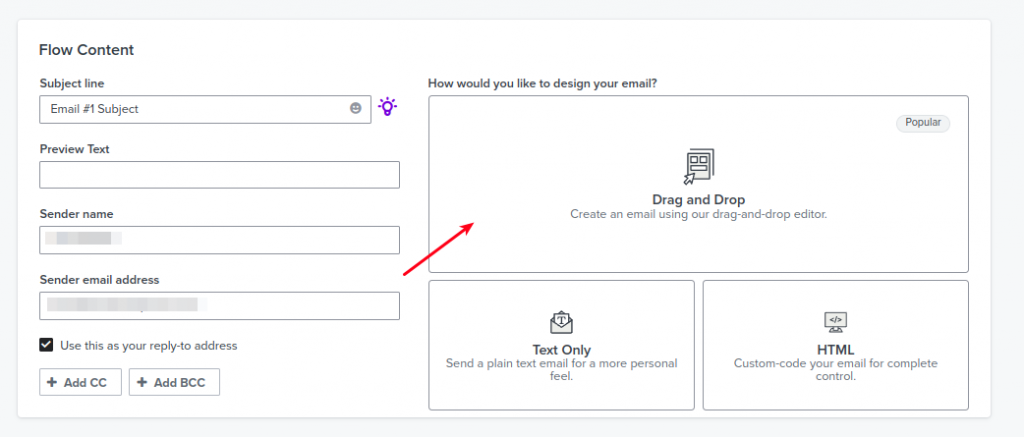Select the Drag and Drop design option

[698, 184]
